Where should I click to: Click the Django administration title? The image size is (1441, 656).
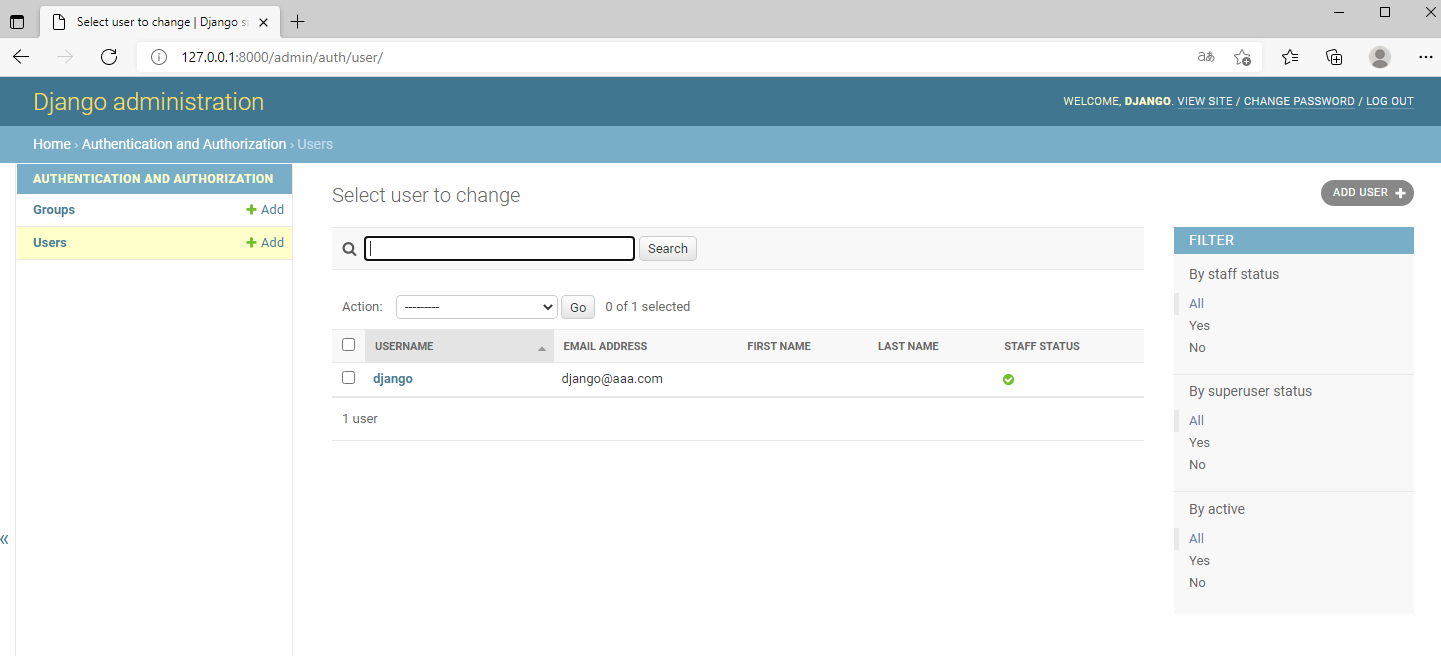(x=149, y=102)
